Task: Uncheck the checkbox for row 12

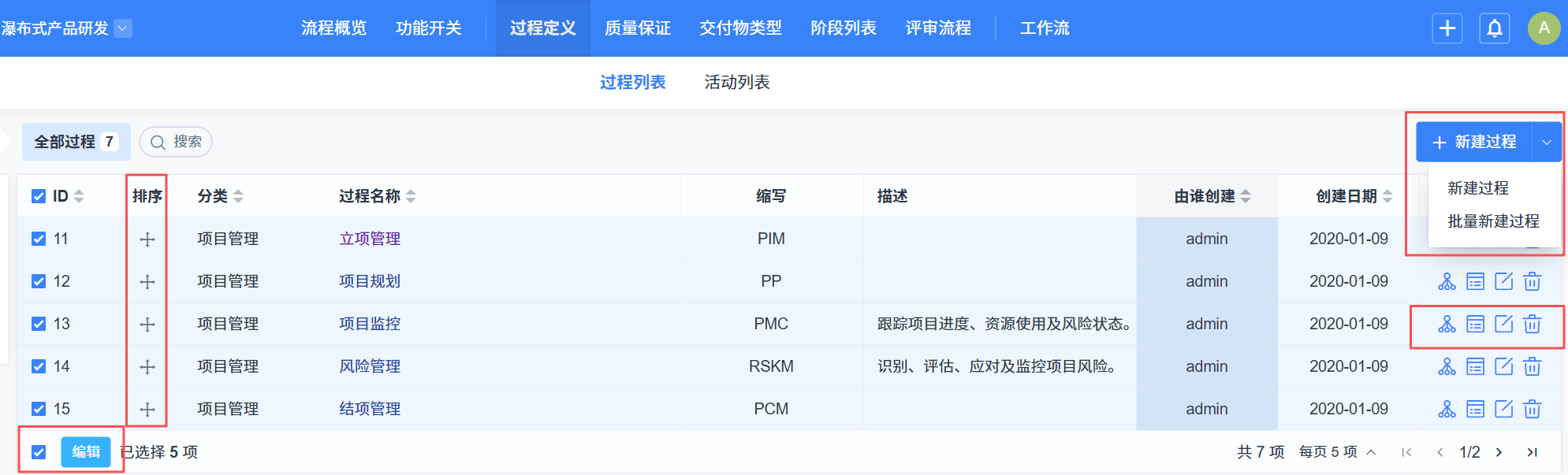Action: [39, 281]
